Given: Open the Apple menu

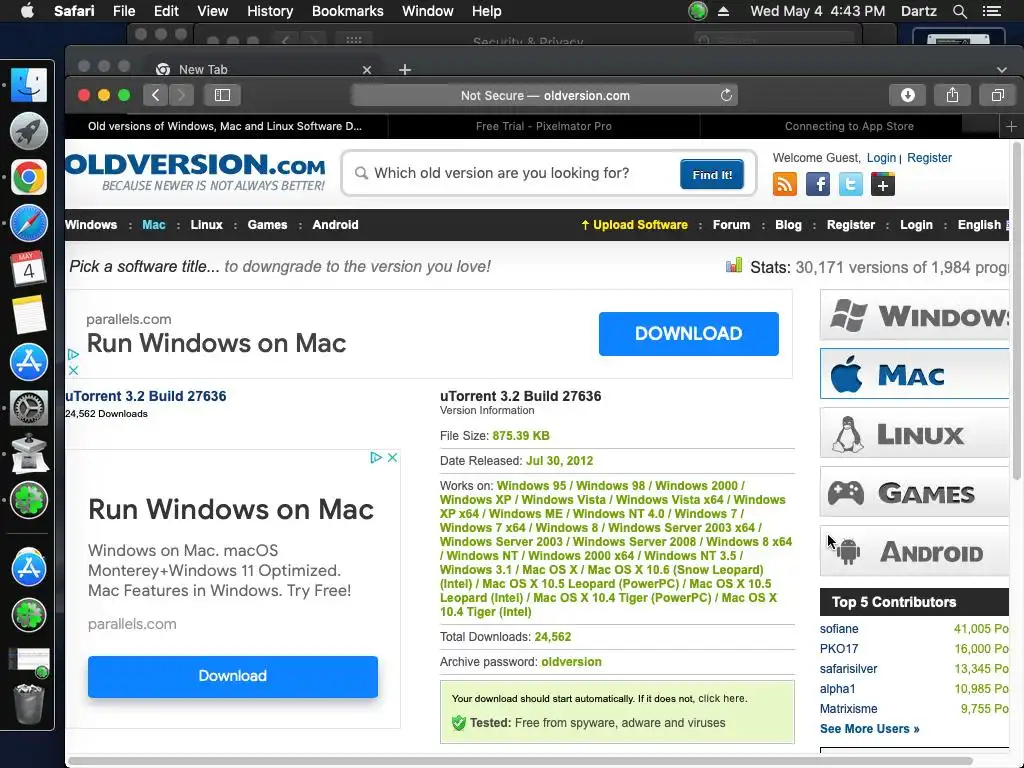Looking at the screenshot, I should click(x=27, y=11).
